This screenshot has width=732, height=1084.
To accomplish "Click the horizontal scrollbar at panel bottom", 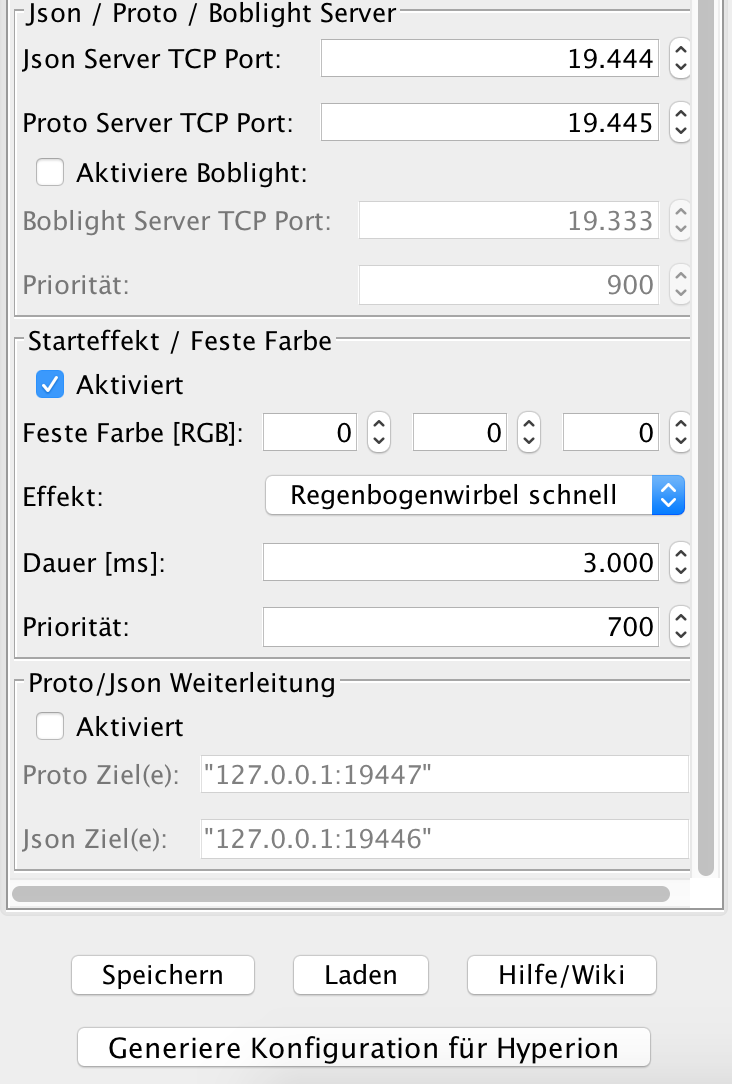I will [x=340, y=893].
